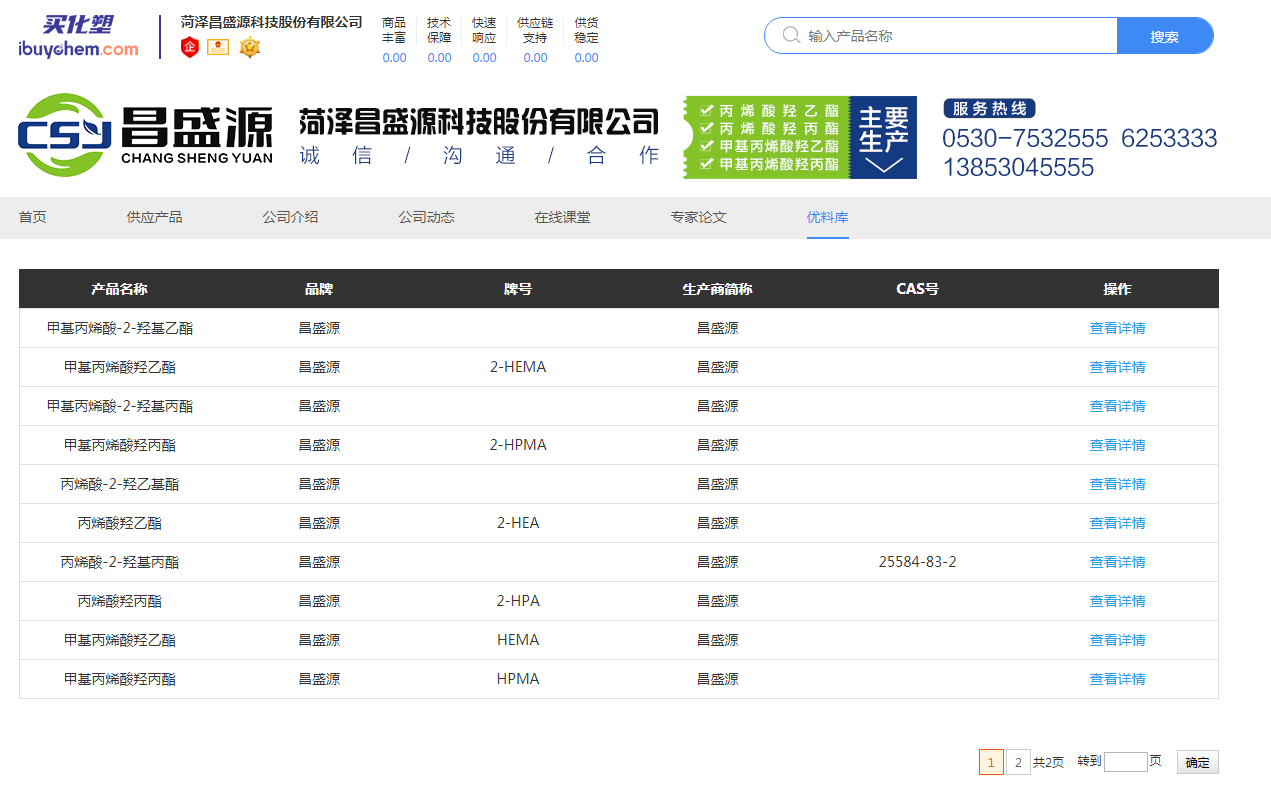Click the 商品丰富 rating item
The width and height of the screenshot is (1271, 804).
[394, 40]
